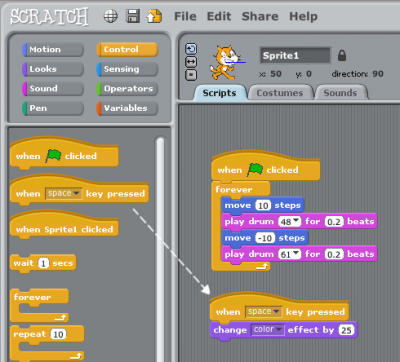Click beats value 0.2 in drum 48 block
The image size is (400, 362).
pos(334,222)
